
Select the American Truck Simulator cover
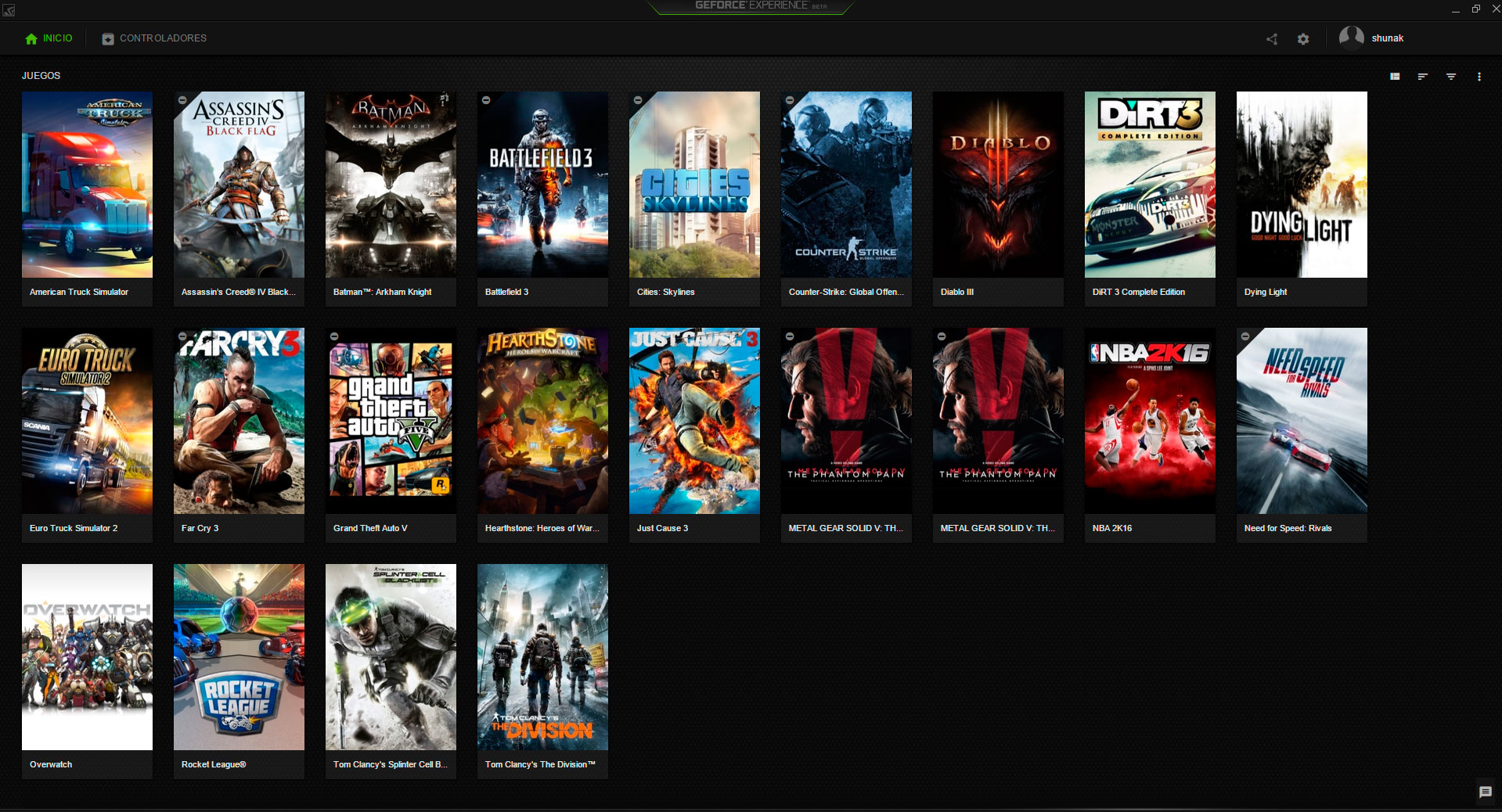click(x=87, y=185)
